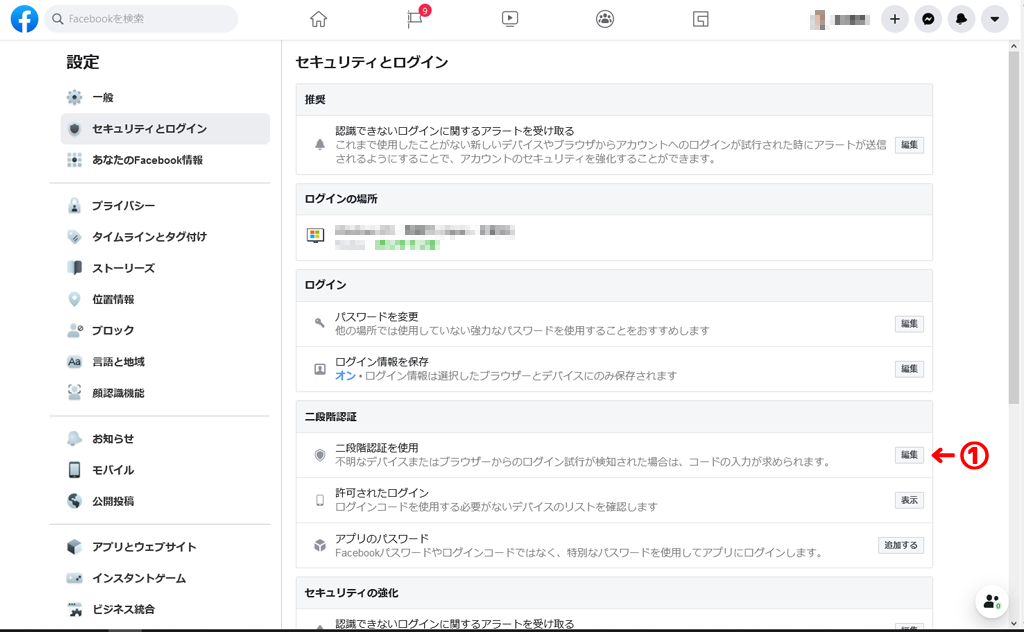Open the new message contacts floating button
This screenshot has height=632, width=1024.
pyautogui.click(x=991, y=601)
